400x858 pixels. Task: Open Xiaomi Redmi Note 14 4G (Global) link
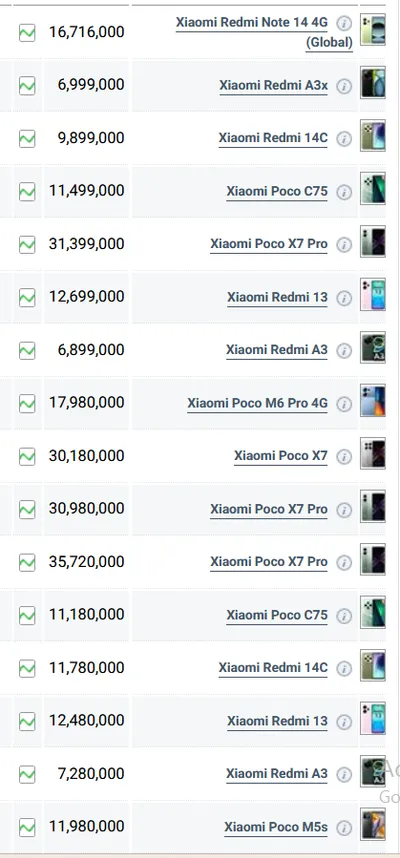click(264, 32)
